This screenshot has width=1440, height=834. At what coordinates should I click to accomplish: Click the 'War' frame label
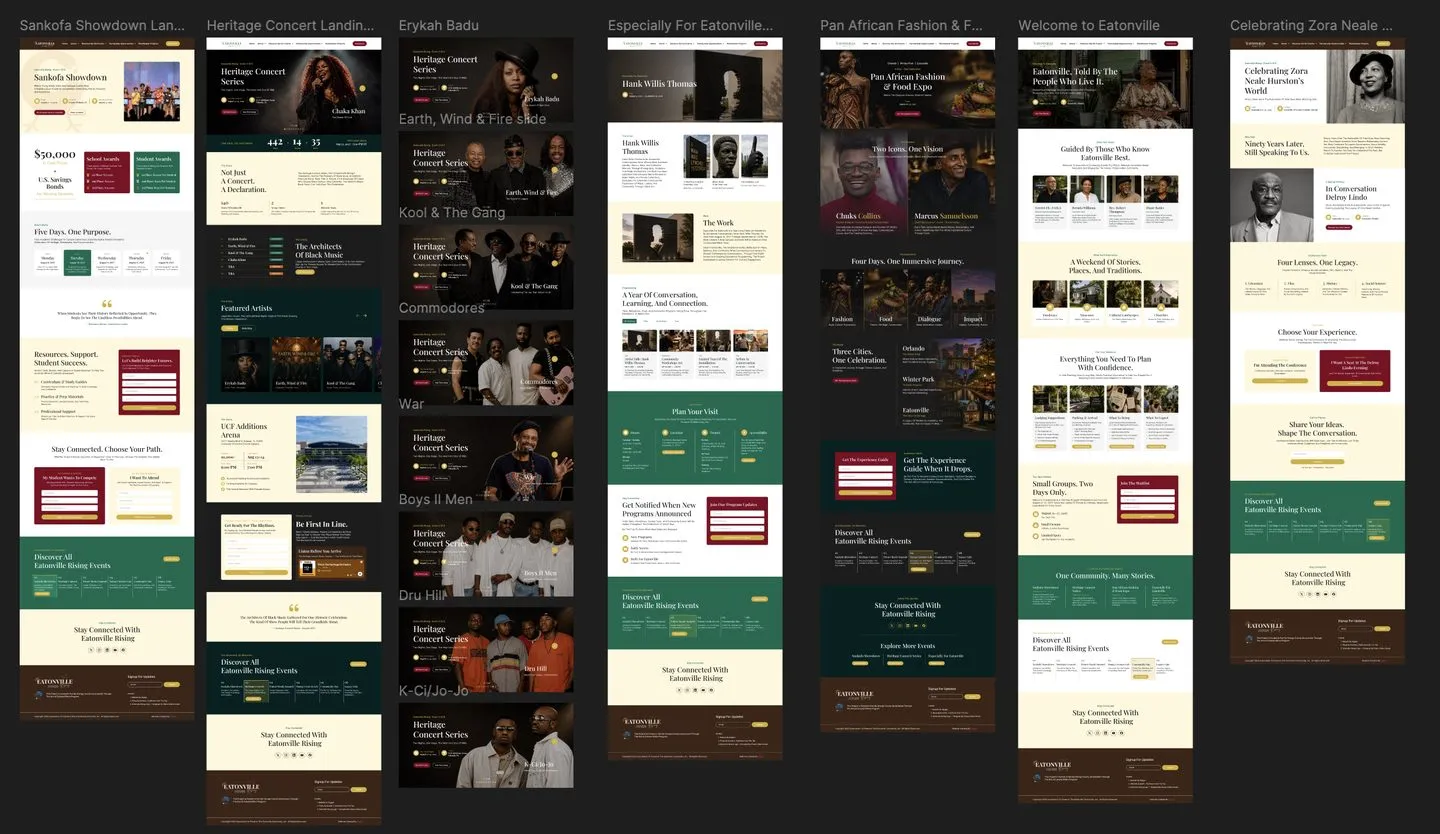tap(411, 404)
